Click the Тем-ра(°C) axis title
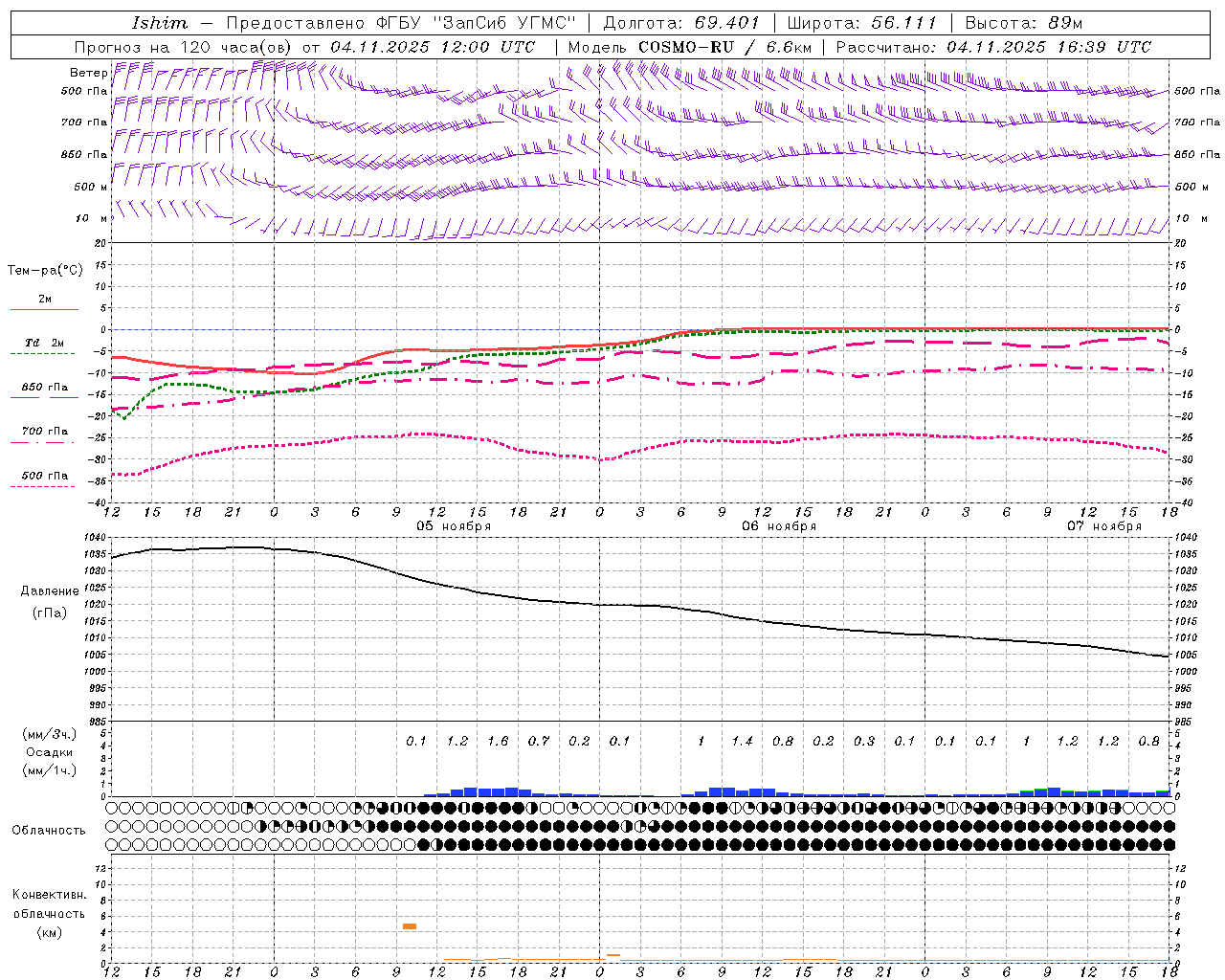Image resolution: width=1225 pixels, height=980 pixels. click(45, 271)
